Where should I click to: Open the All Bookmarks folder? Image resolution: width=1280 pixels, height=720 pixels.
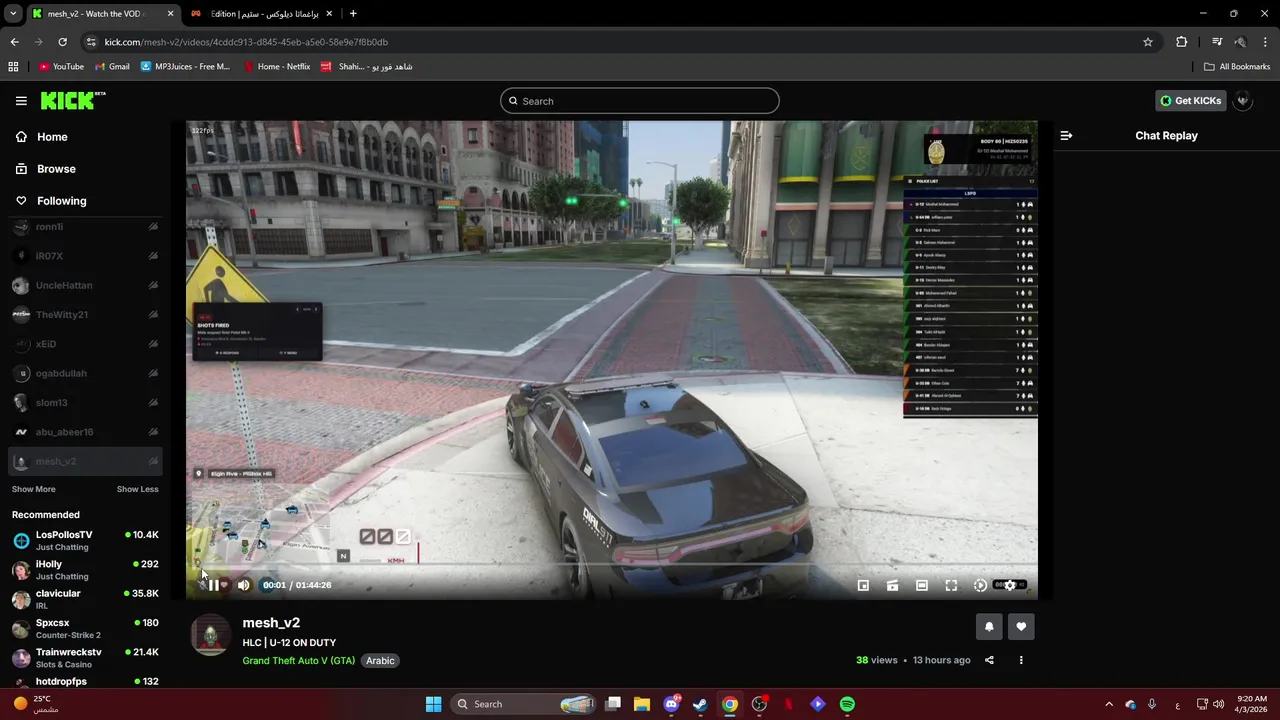click(1237, 67)
